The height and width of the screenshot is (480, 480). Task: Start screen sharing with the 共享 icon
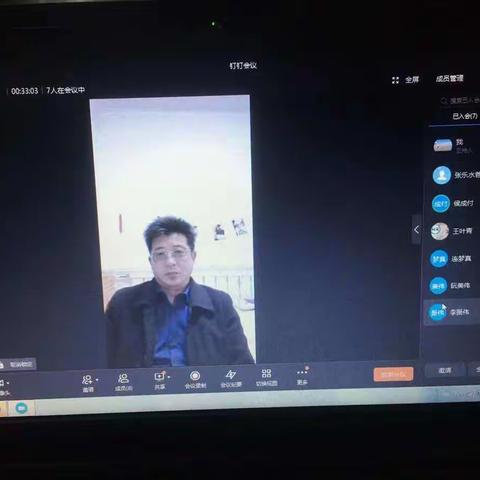(x=159, y=377)
